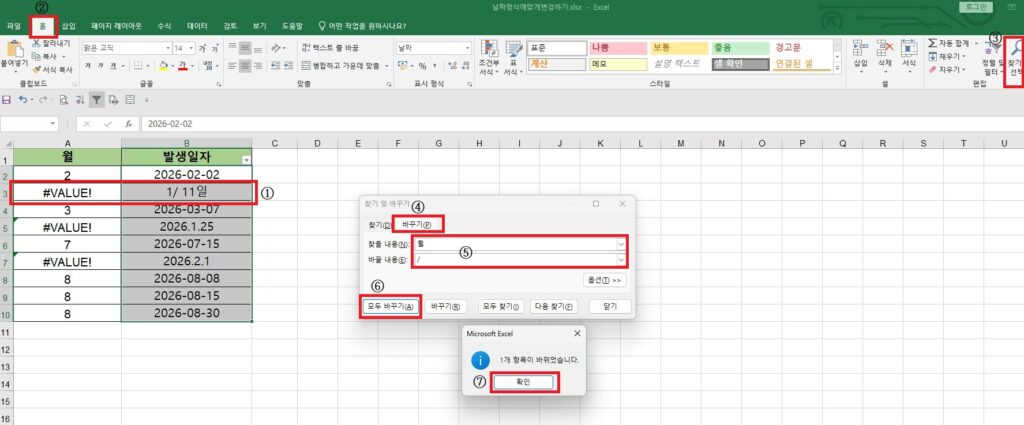Open the 발생일자 column filter arrow
The width and height of the screenshot is (1024, 425).
246,159
